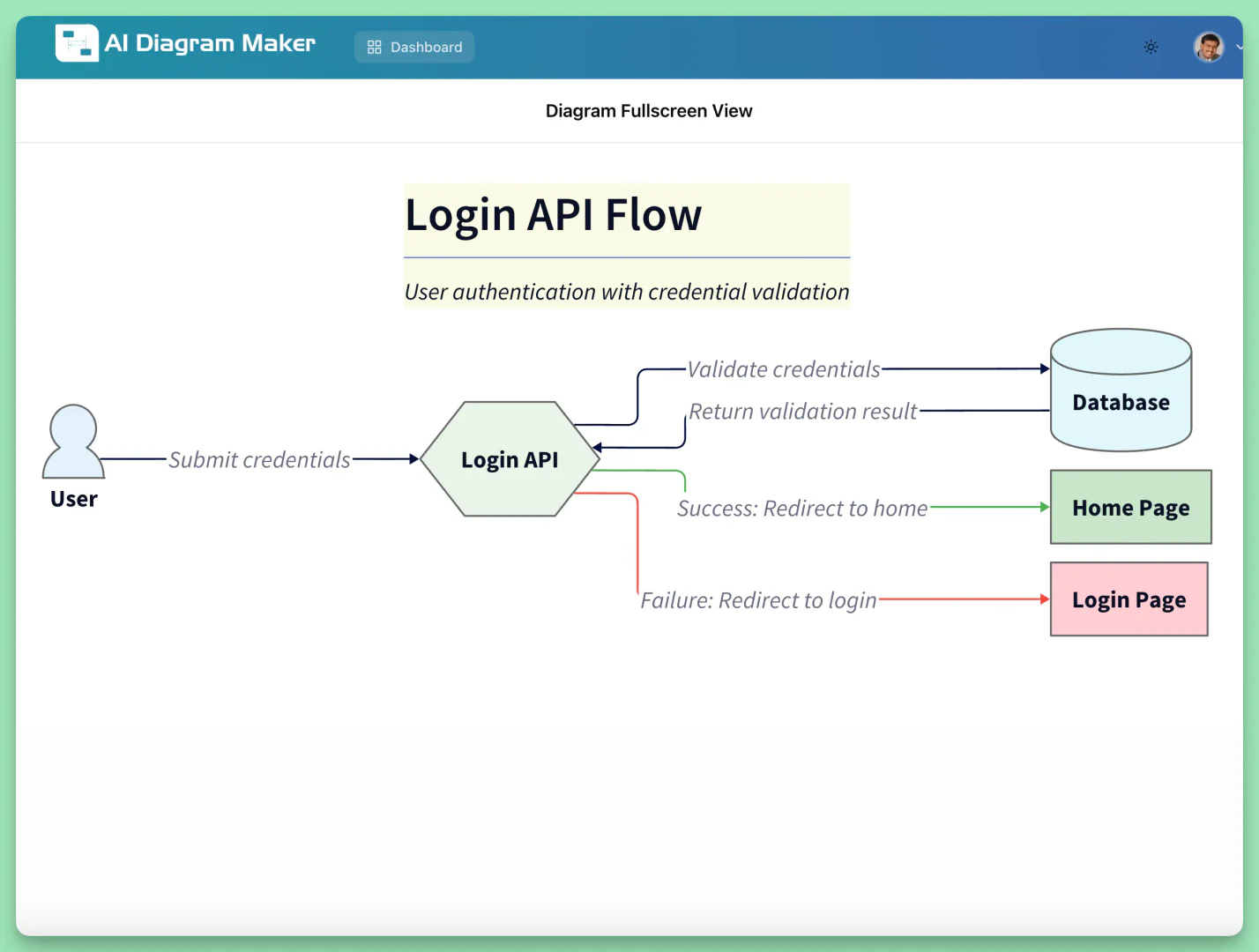Image resolution: width=1259 pixels, height=952 pixels.
Task: Select the Submit credentials edge label
Action: point(259,459)
